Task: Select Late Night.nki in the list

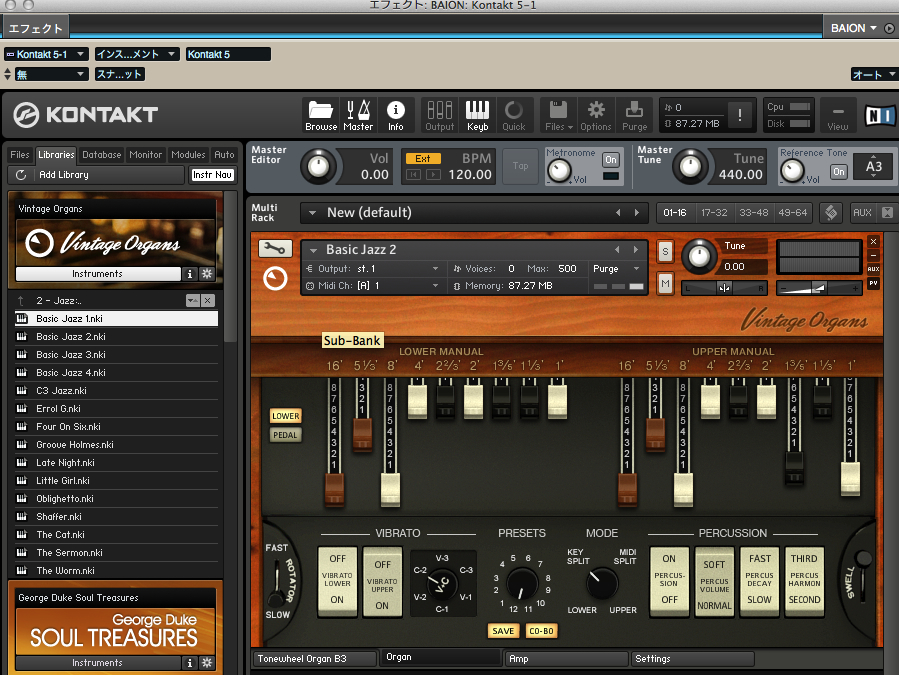Action: pos(116,463)
